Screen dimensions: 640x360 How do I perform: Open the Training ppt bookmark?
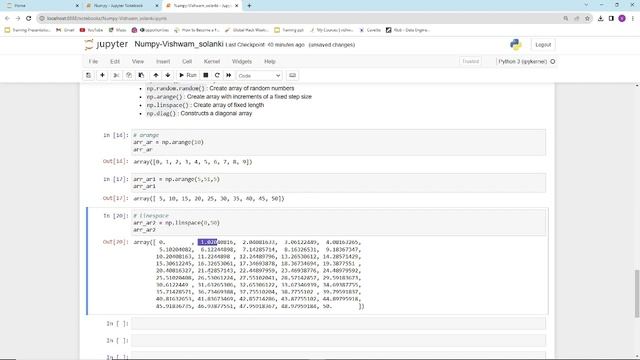(x=289, y=30)
